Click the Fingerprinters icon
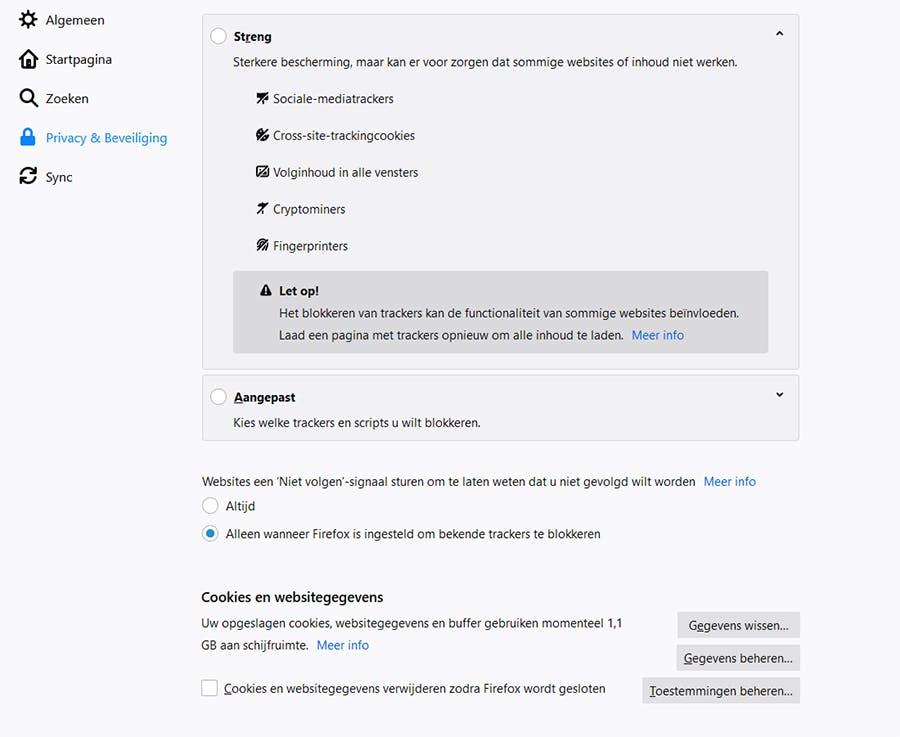The height and width of the screenshot is (737, 900). point(263,245)
